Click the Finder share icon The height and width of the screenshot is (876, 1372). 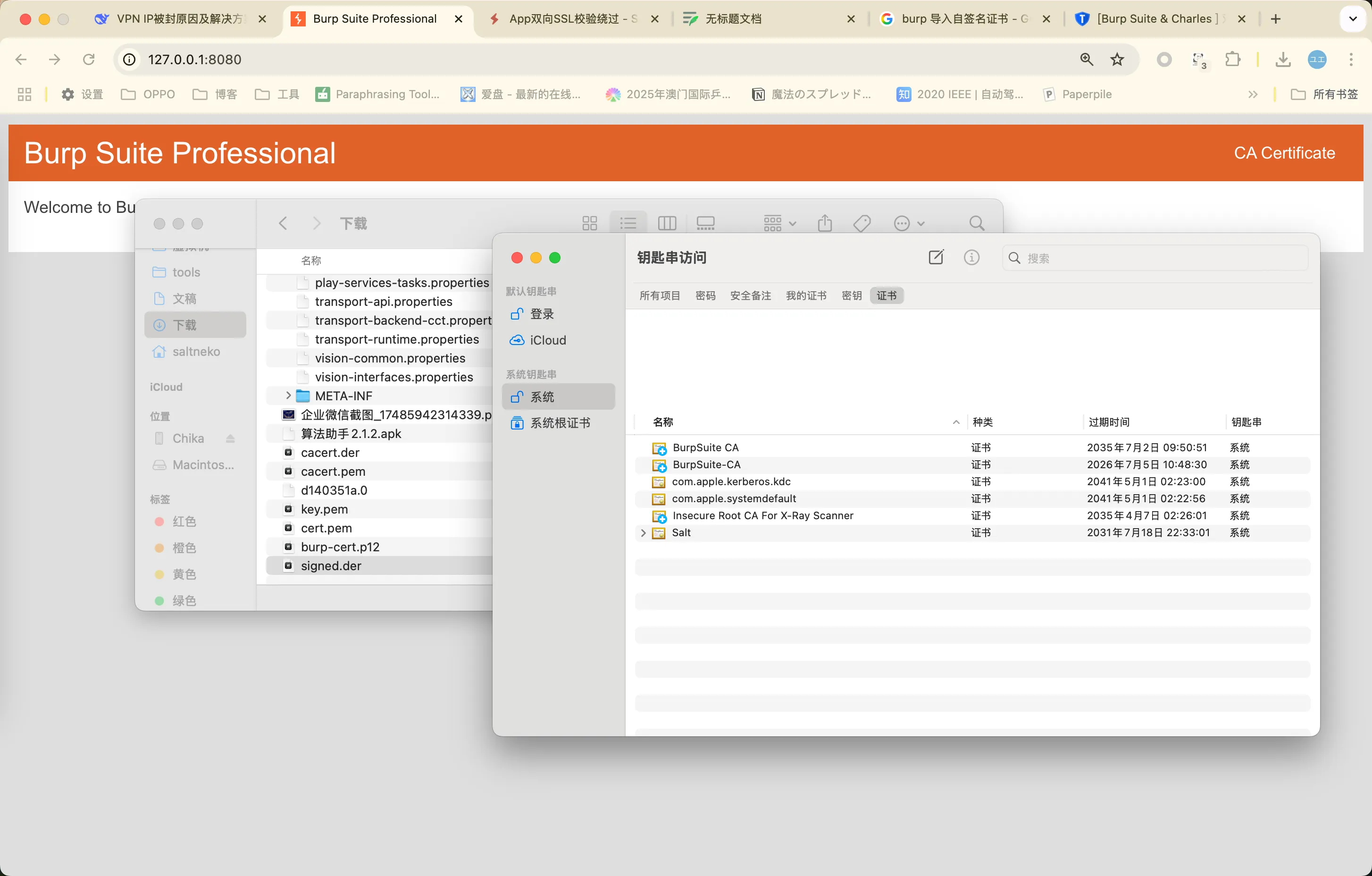[824, 223]
